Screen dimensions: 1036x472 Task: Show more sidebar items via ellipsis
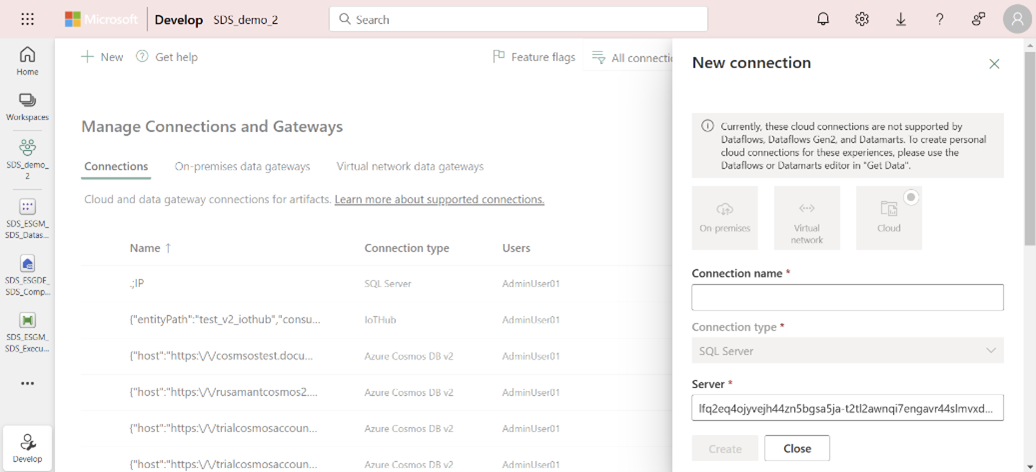coord(27,383)
